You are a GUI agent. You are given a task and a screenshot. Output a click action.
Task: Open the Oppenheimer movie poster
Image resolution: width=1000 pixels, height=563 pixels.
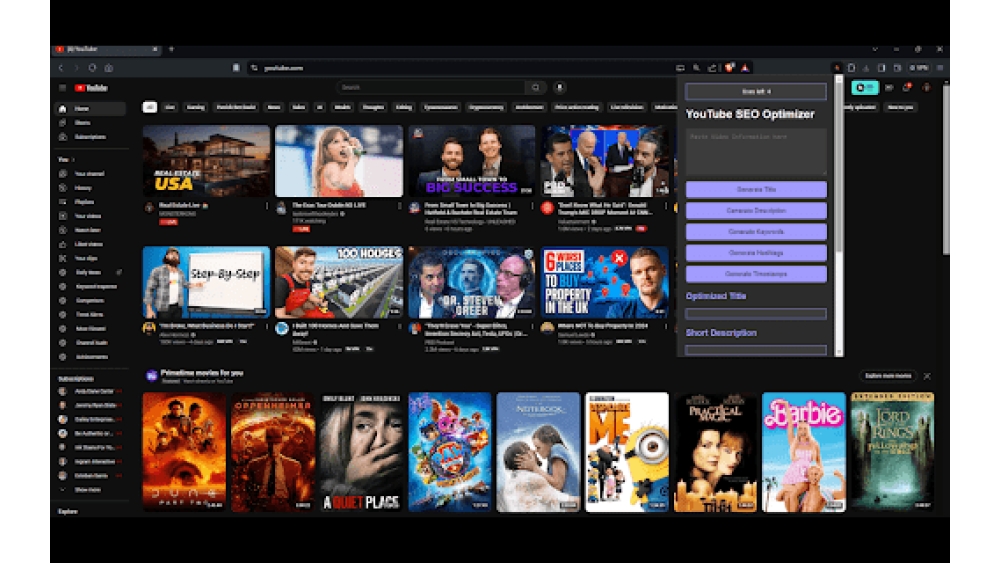point(272,452)
